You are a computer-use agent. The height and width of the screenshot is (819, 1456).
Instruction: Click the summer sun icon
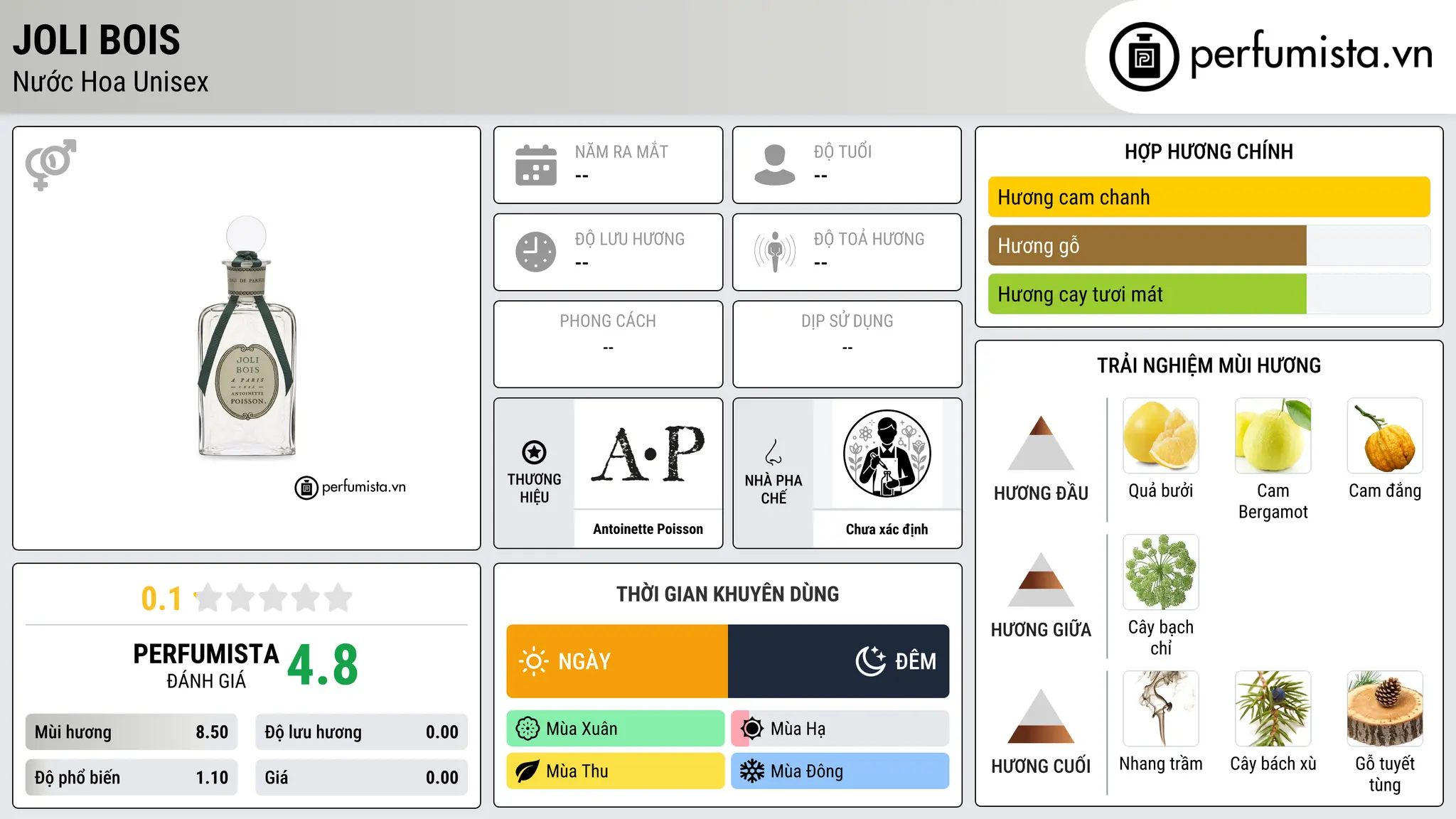[752, 729]
